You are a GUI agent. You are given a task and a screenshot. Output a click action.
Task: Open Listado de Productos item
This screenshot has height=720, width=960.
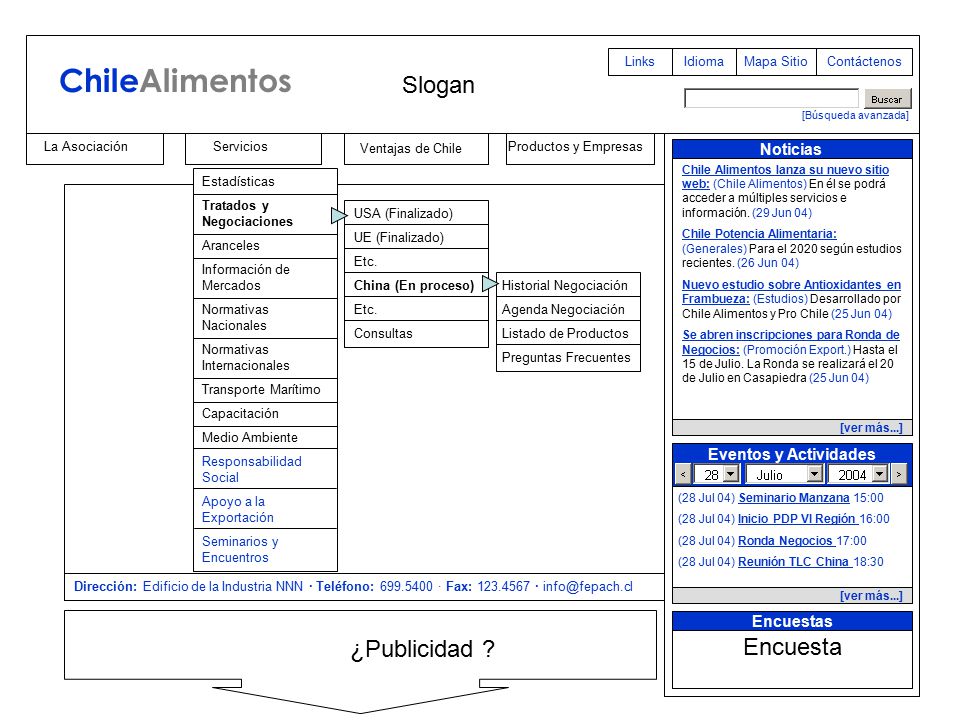pyautogui.click(x=568, y=334)
